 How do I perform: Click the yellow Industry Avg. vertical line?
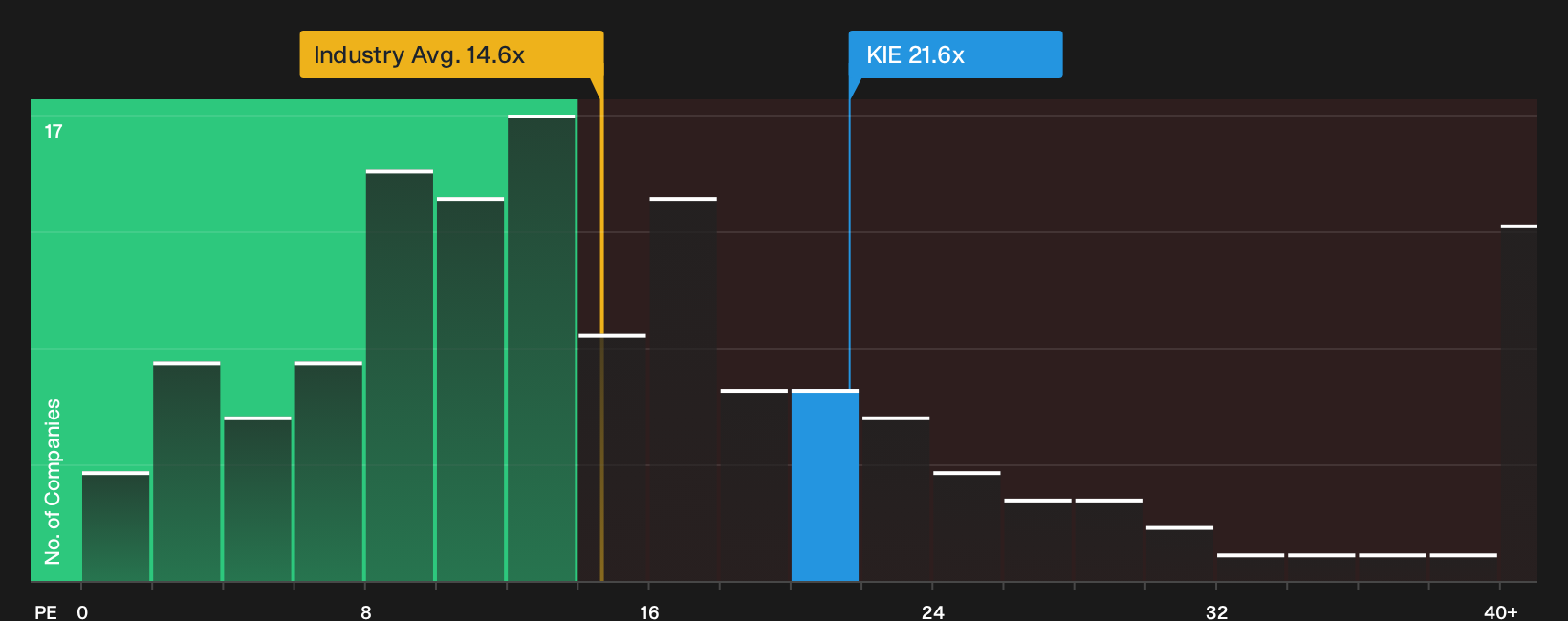tap(601, 330)
